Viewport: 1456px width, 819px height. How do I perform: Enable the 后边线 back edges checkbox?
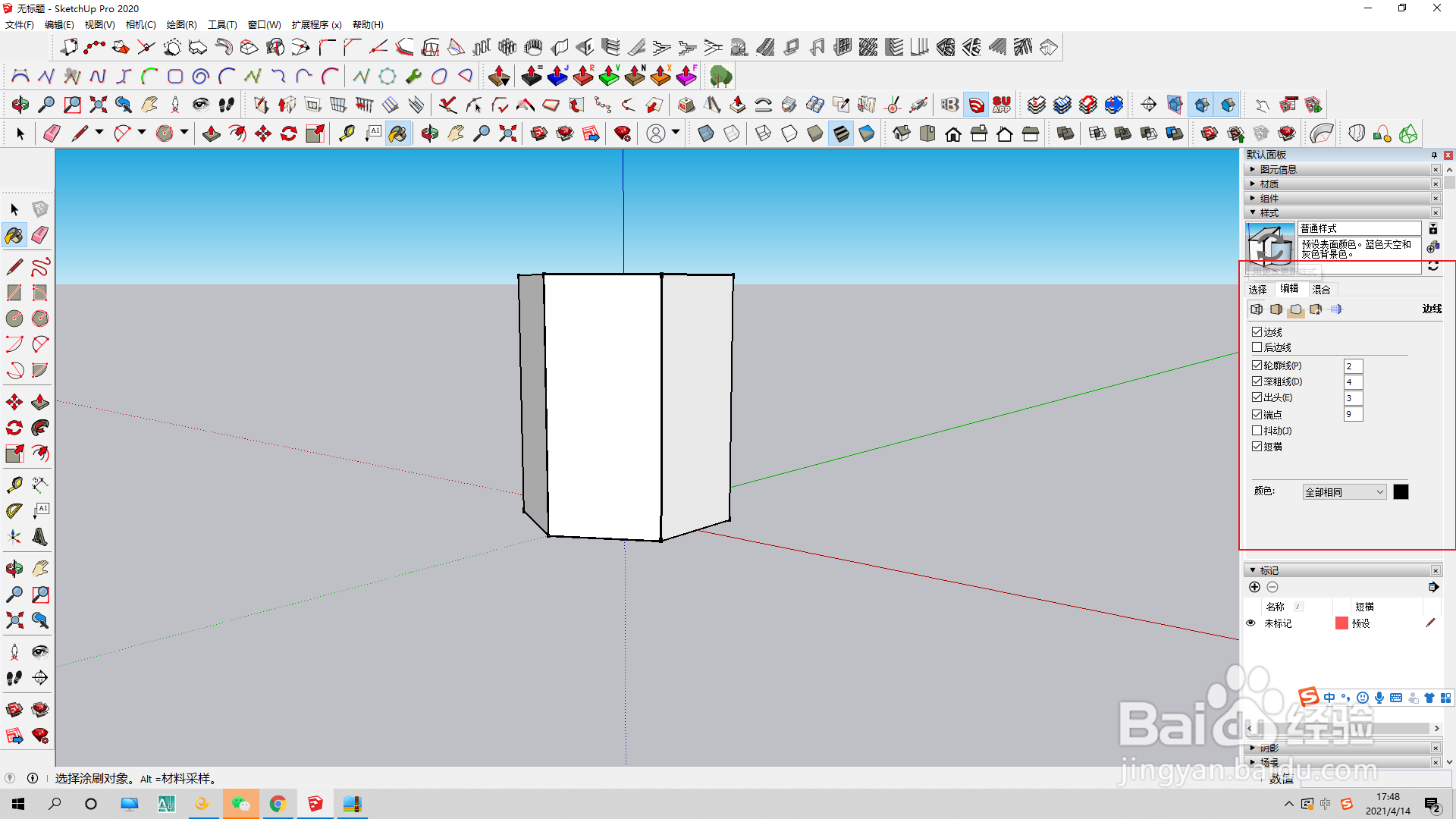1257,347
